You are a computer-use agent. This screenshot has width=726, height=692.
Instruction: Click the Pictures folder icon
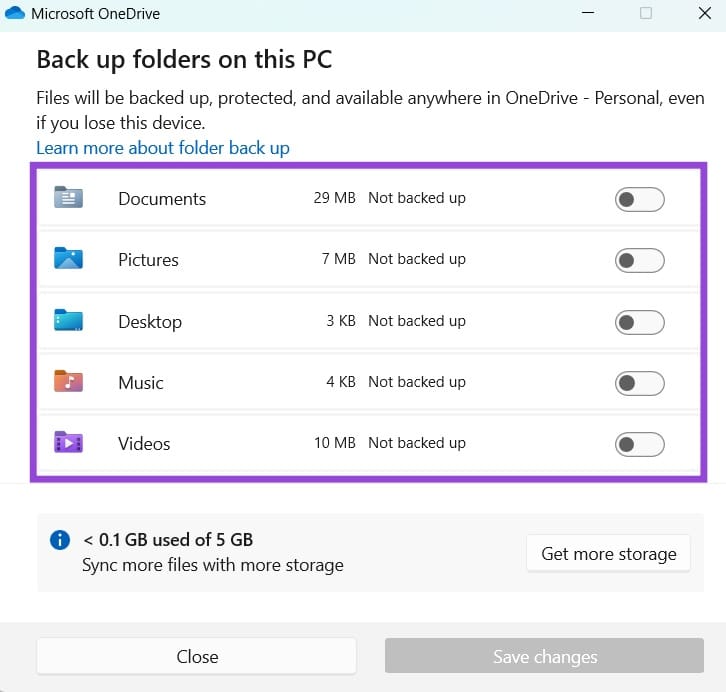click(x=68, y=259)
